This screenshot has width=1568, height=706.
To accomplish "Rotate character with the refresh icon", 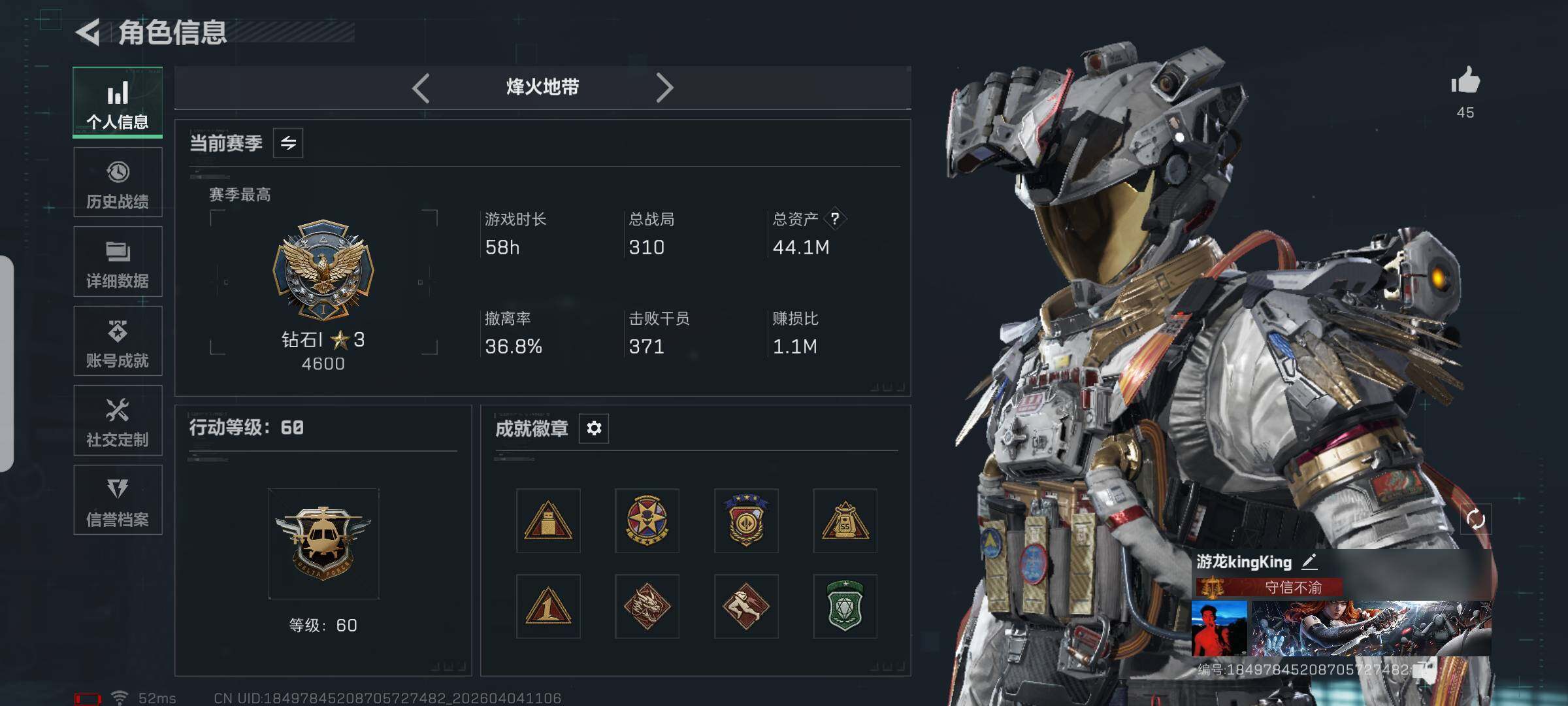I will coord(1476,520).
